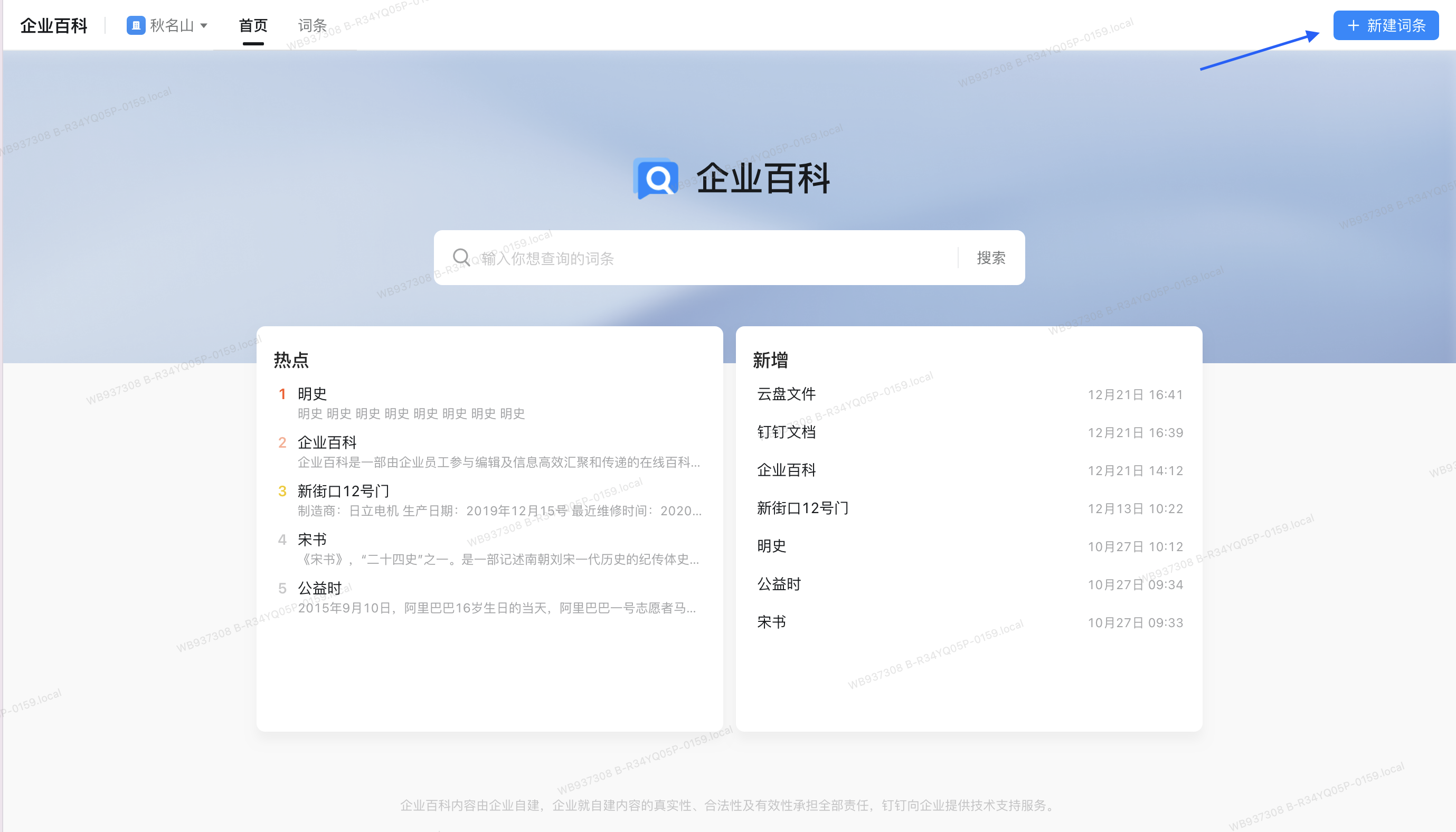Click the 新建词条 button
The image size is (1456, 832).
(x=1385, y=25)
